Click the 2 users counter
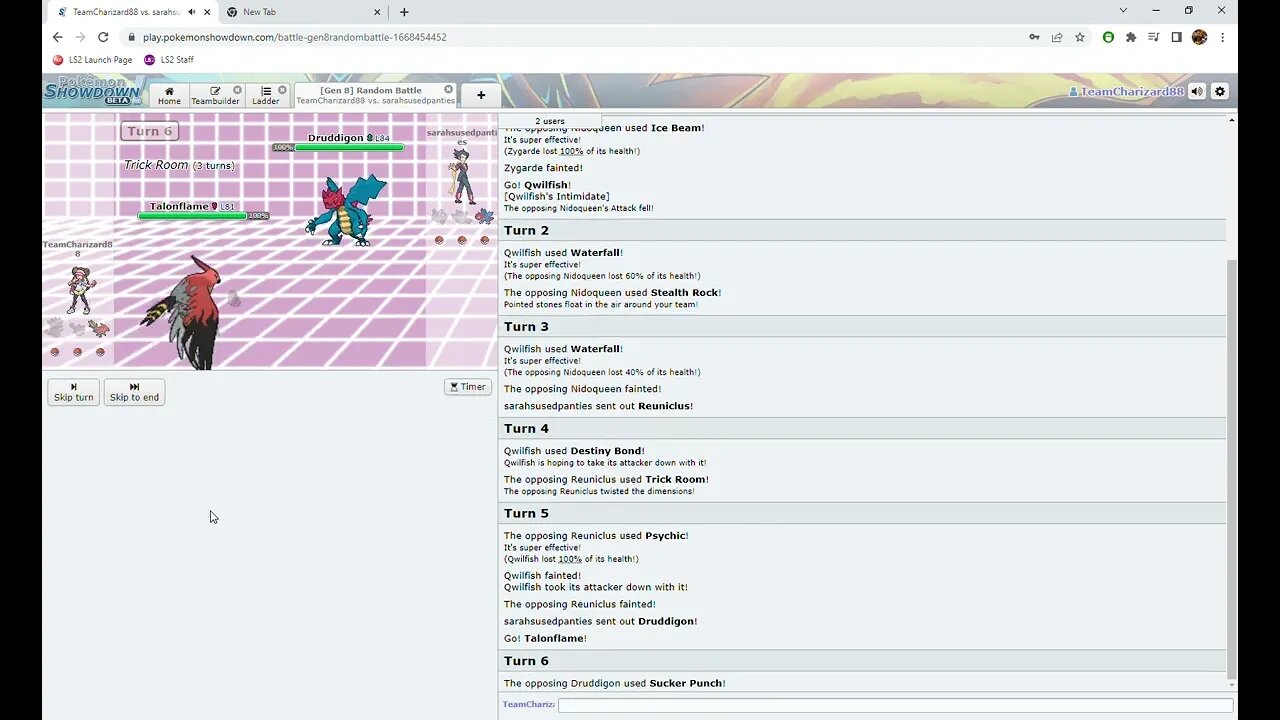 [549, 121]
